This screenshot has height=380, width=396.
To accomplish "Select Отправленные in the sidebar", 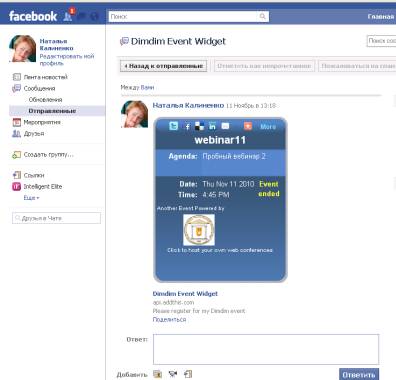I will point(52,111).
